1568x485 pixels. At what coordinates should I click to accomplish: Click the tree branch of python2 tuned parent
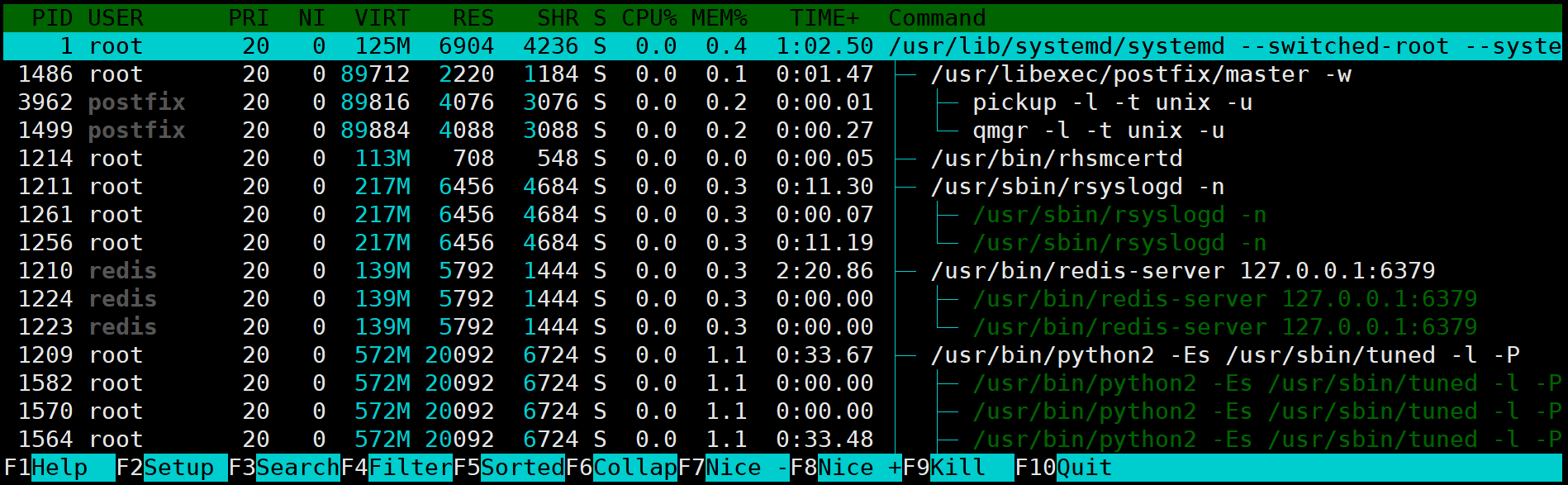[906, 355]
